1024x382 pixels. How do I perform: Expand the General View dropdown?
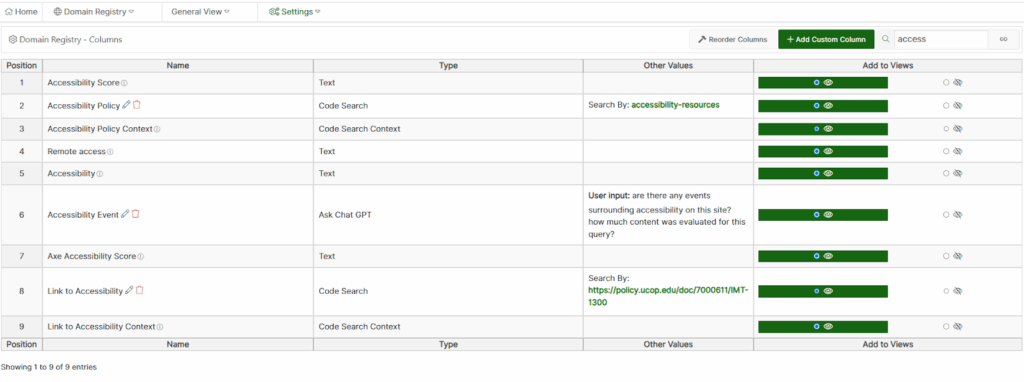[200, 12]
